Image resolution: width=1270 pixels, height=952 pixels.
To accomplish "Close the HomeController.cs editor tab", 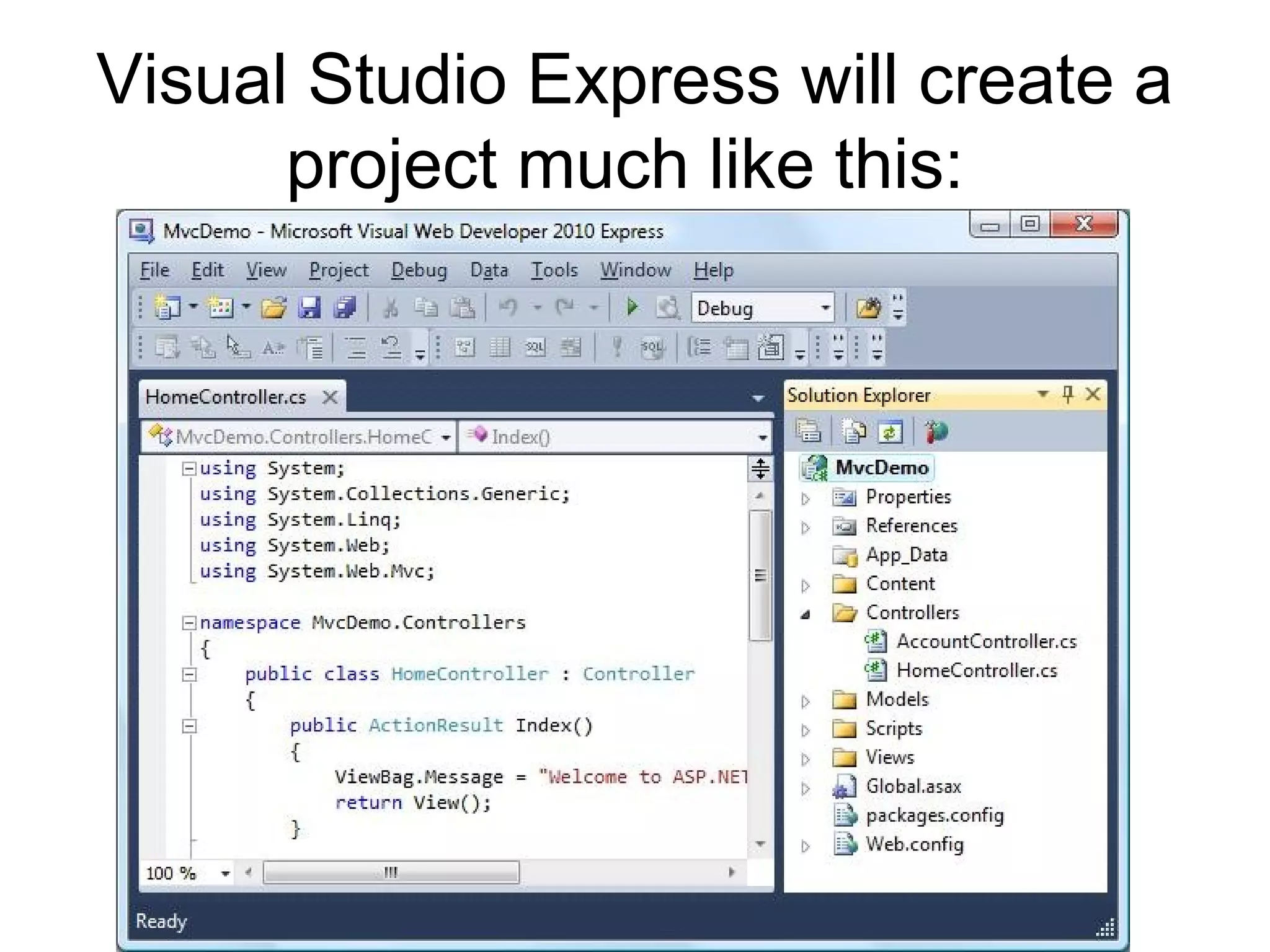I will [x=331, y=397].
